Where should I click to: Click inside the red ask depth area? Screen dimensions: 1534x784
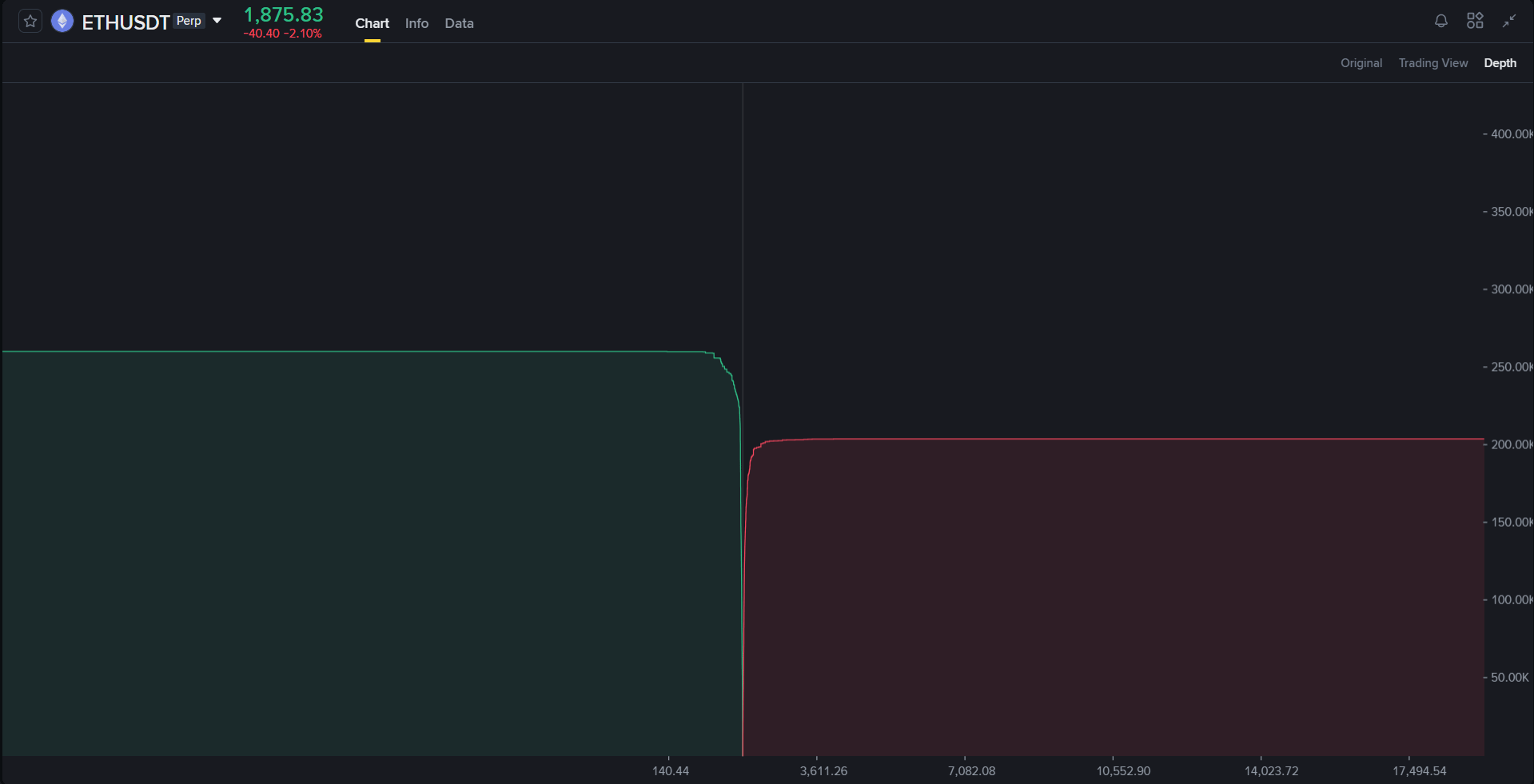click(x=1114, y=597)
